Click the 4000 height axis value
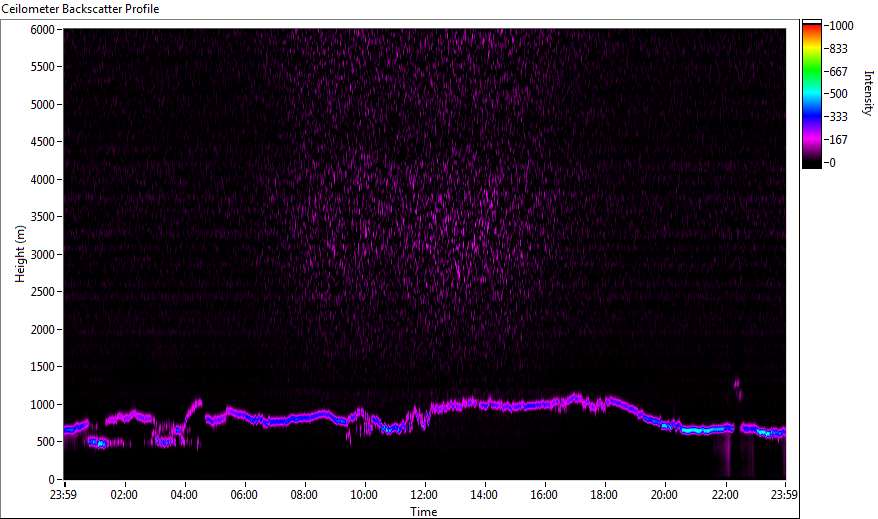The image size is (878, 519). [x=43, y=180]
